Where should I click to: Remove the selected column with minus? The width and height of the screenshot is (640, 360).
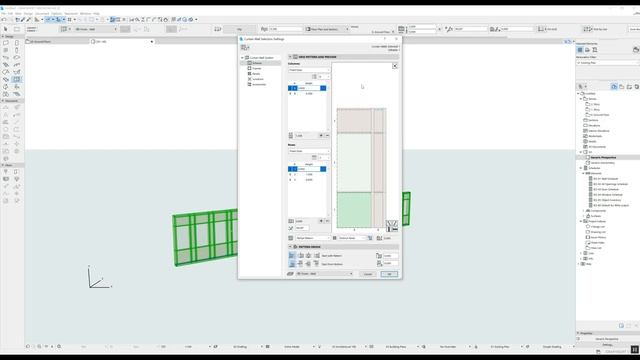click(327, 135)
